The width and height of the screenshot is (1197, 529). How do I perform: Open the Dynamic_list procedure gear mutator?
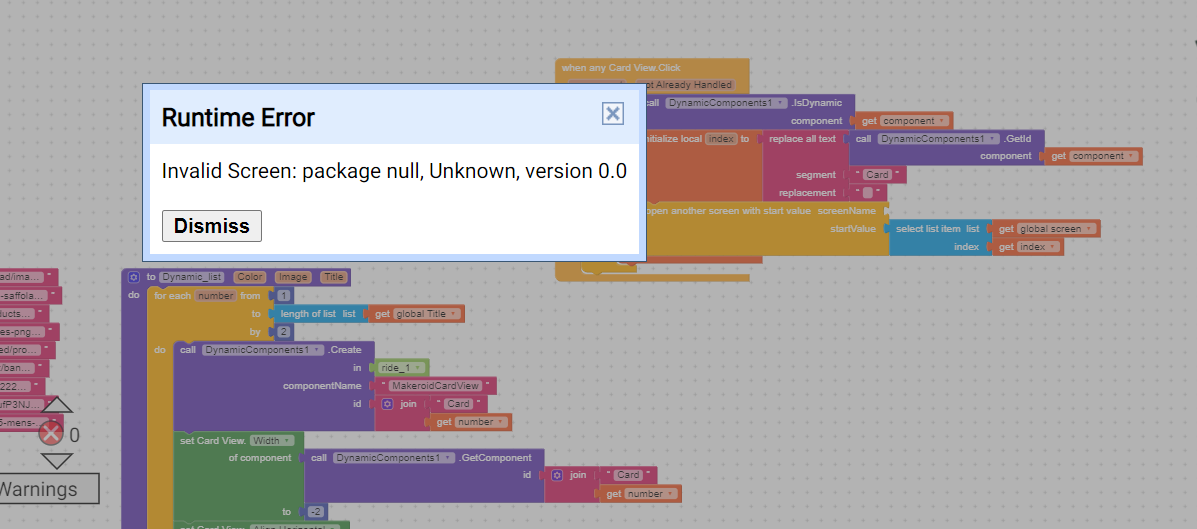[134, 277]
